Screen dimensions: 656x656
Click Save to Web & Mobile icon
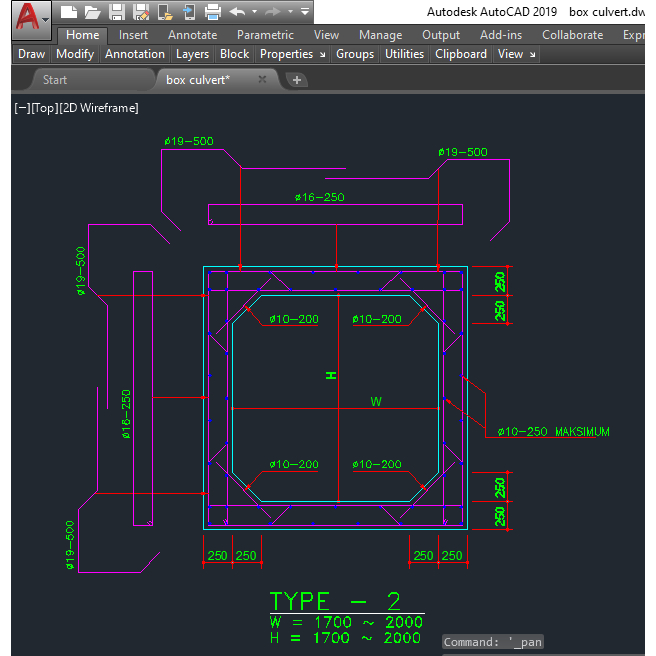coord(189,12)
